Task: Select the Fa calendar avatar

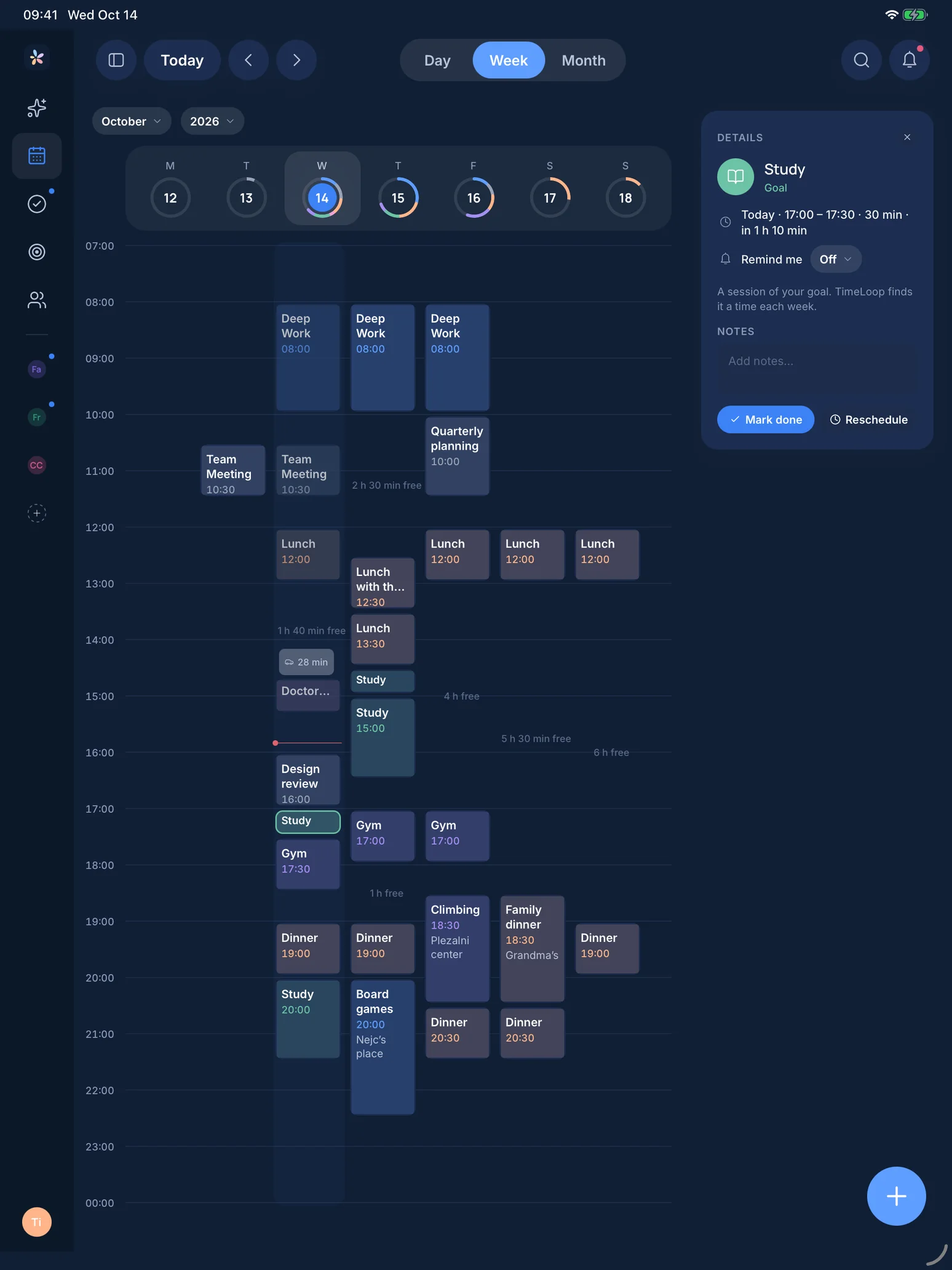Action: pos(37,369)
